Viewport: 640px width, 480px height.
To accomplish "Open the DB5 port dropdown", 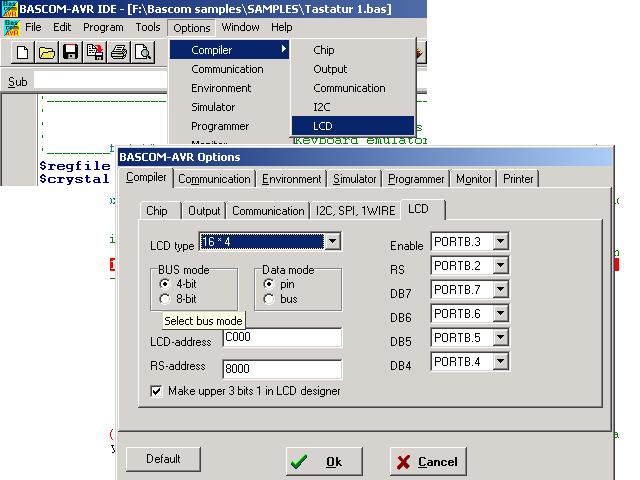I will [500, 338].
